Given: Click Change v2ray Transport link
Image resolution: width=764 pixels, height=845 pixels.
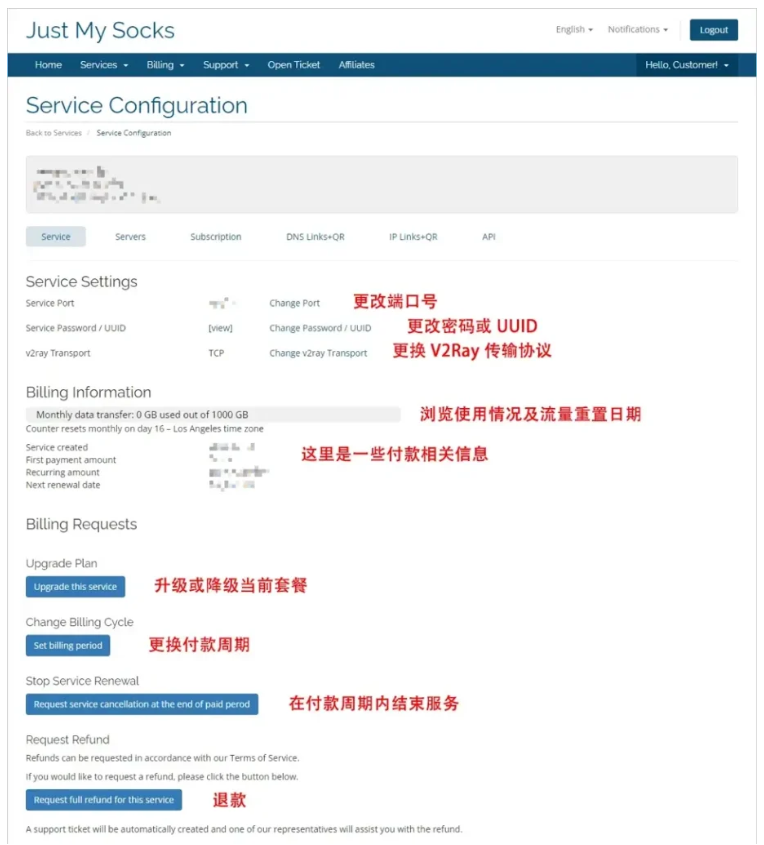Looking at the screenshot, I should 318,354.
